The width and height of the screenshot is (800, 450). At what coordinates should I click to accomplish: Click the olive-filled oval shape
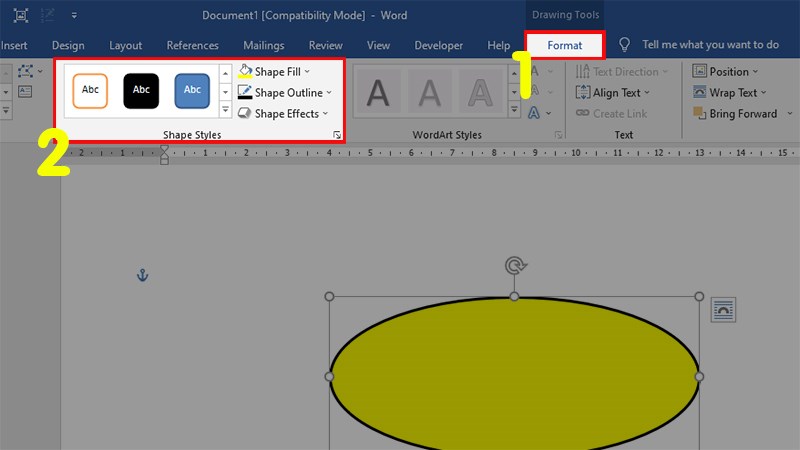[x=514, y=378]
